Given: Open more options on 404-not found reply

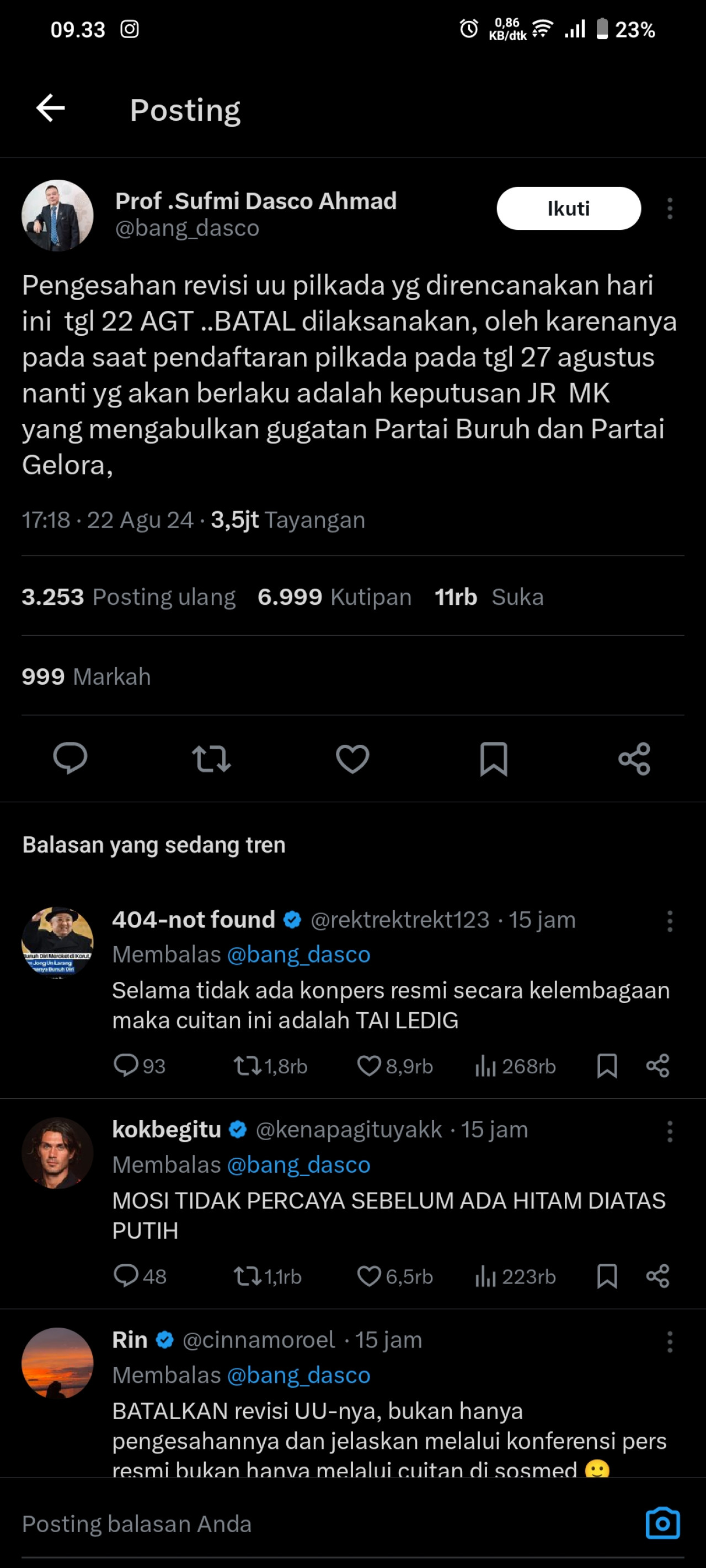Looking at the screenshot, I should tap(670, 921).
